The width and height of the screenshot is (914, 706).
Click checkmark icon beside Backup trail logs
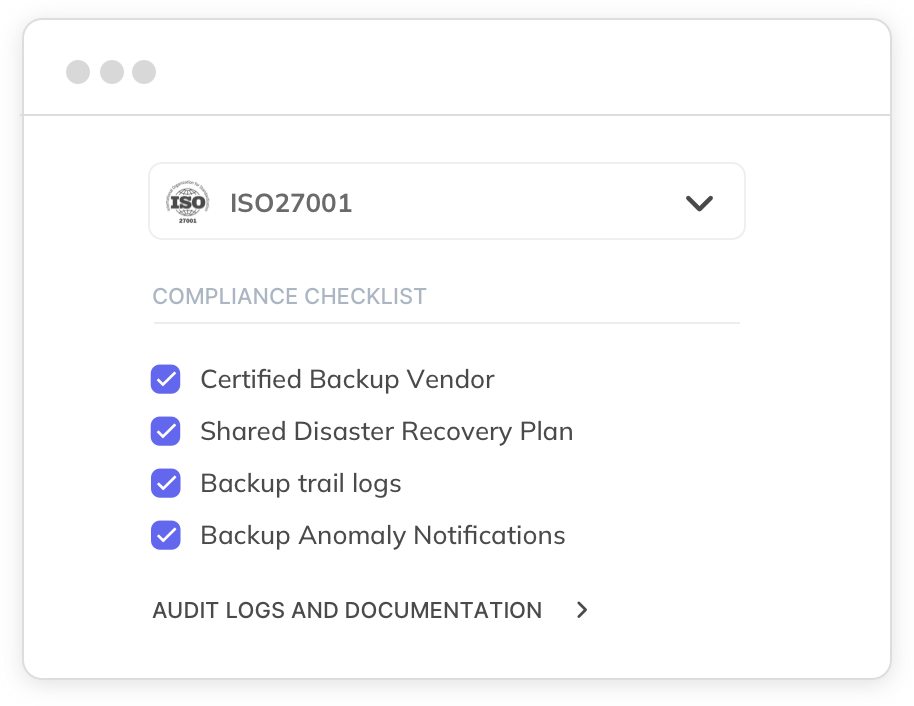click(165, 484)
